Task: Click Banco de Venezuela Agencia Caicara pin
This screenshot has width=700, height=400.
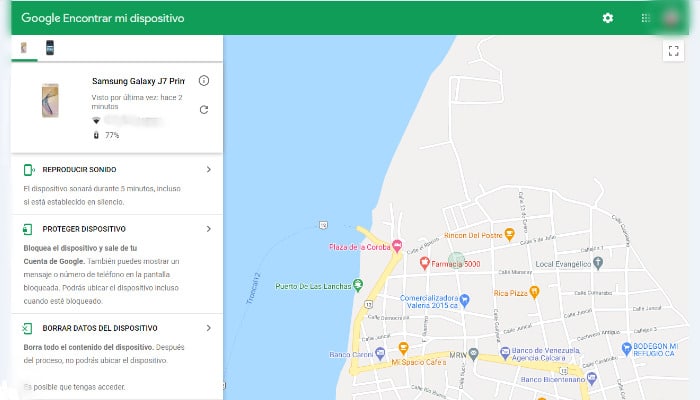Action: click(505, 353)
